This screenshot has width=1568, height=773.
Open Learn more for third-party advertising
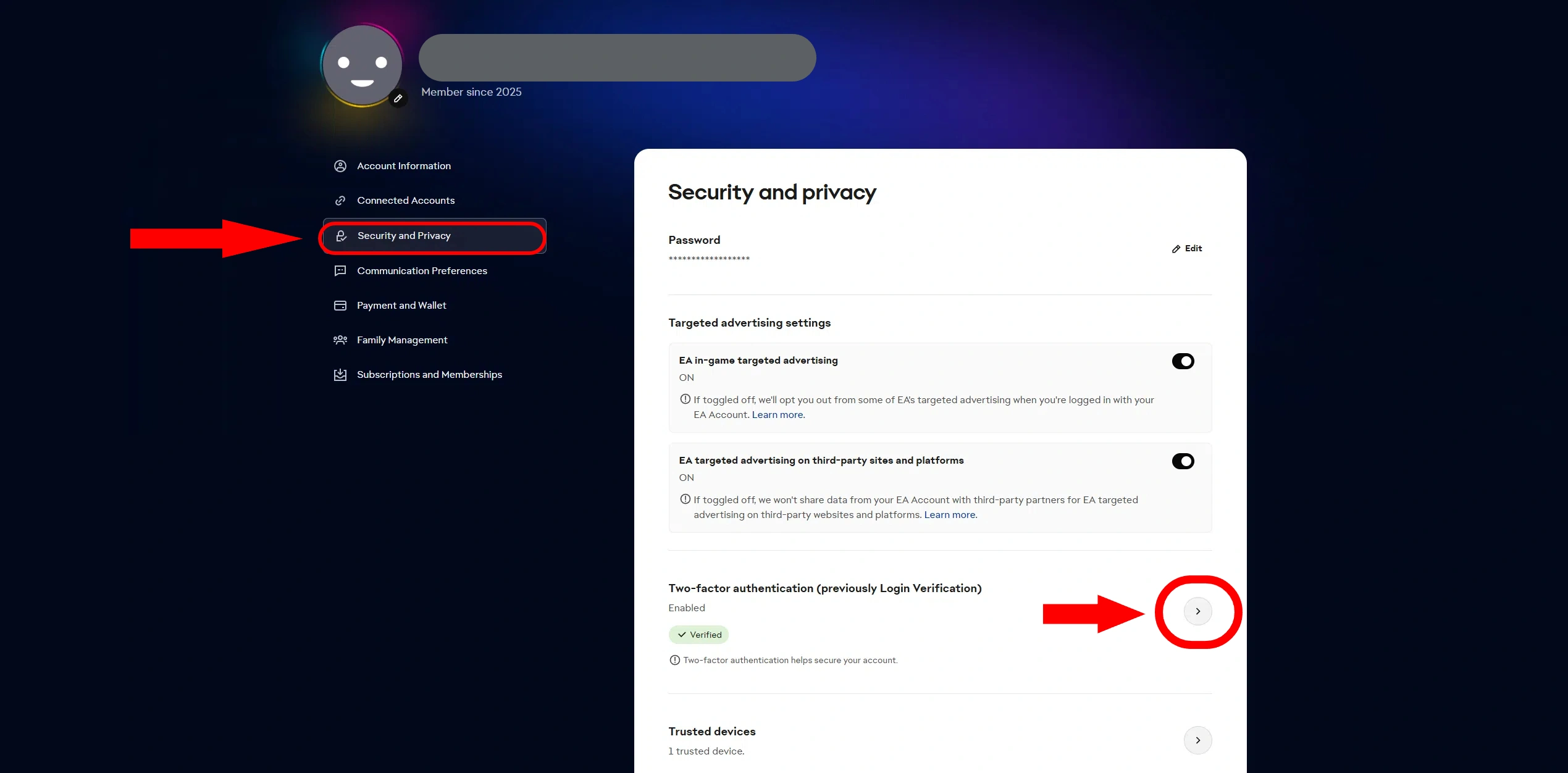click(x=950, y=515)
